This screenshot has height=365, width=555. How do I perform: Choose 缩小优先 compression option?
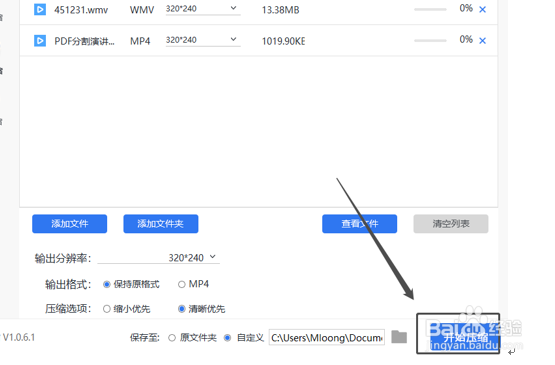pyautogui.click(x=107, y=309)
